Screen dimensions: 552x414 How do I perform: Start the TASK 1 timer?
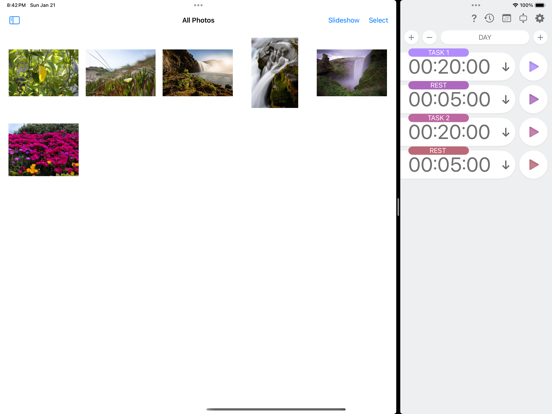534,67
